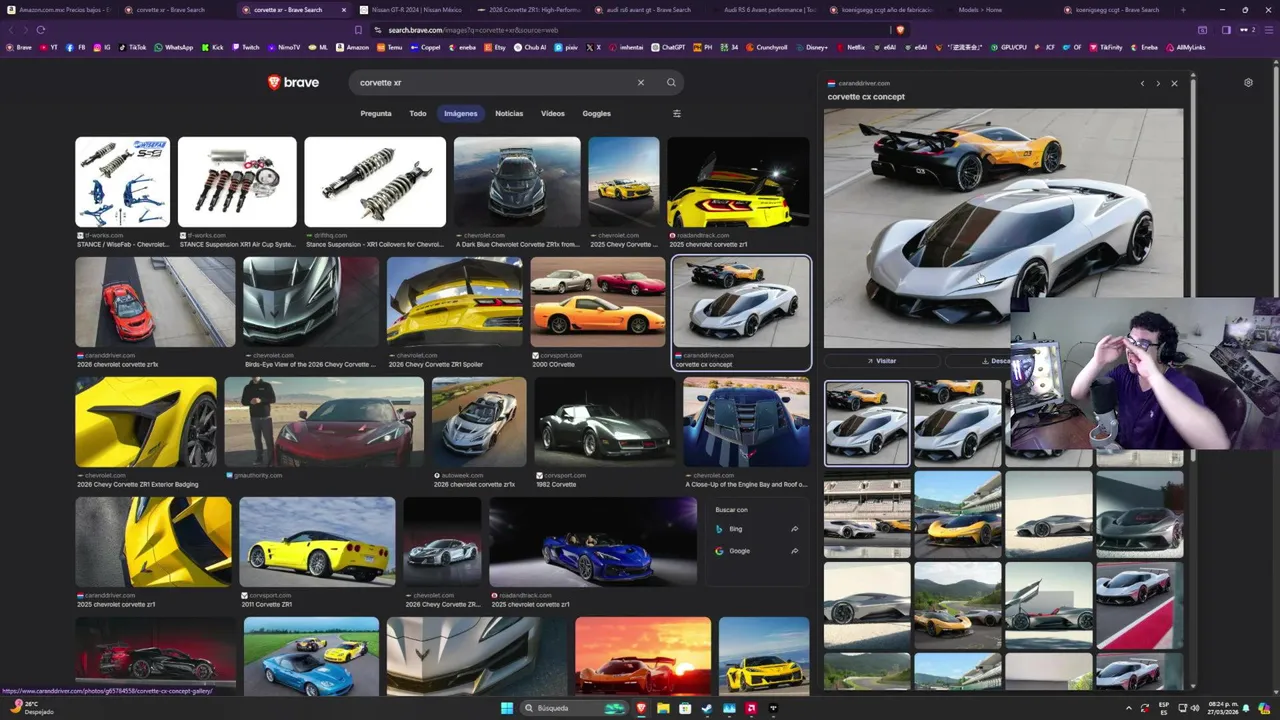Click the bookmark icon in the address bar
Viewport: 1280px width, 720px height.
[x=358, y=30]
